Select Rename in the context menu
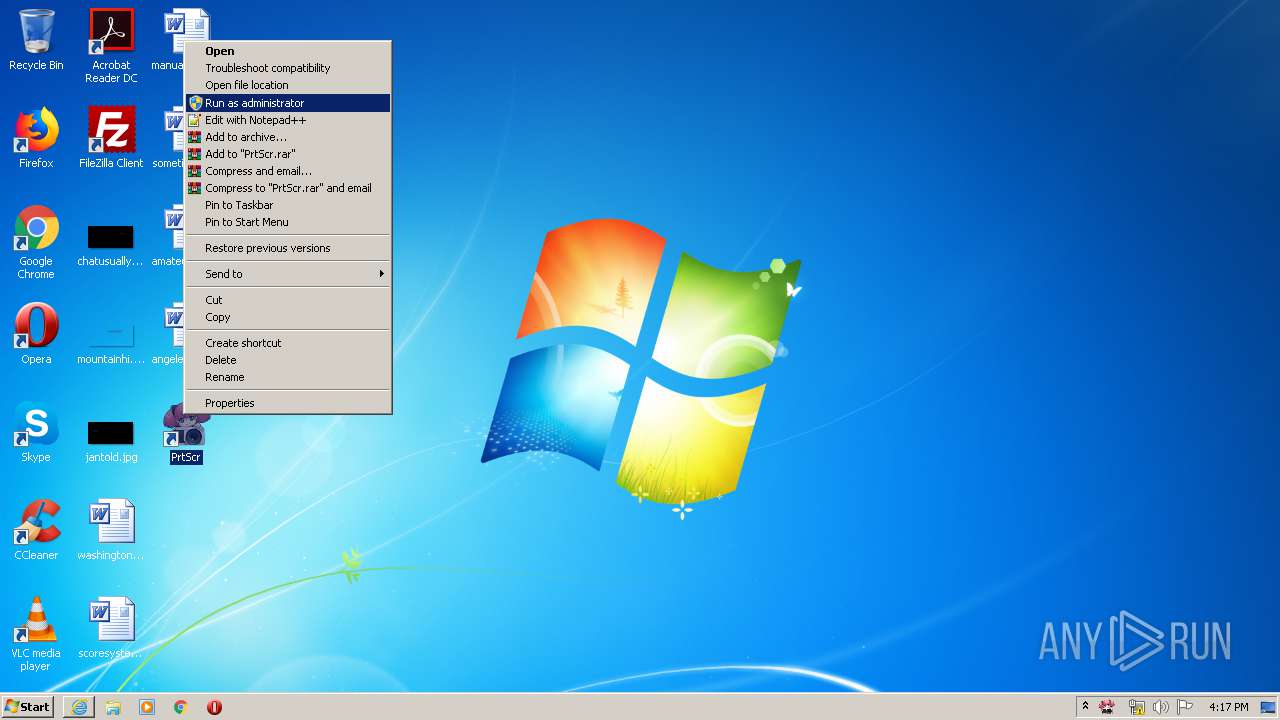The height and width of the screenshot is (720, 1280). click(288, 377)
